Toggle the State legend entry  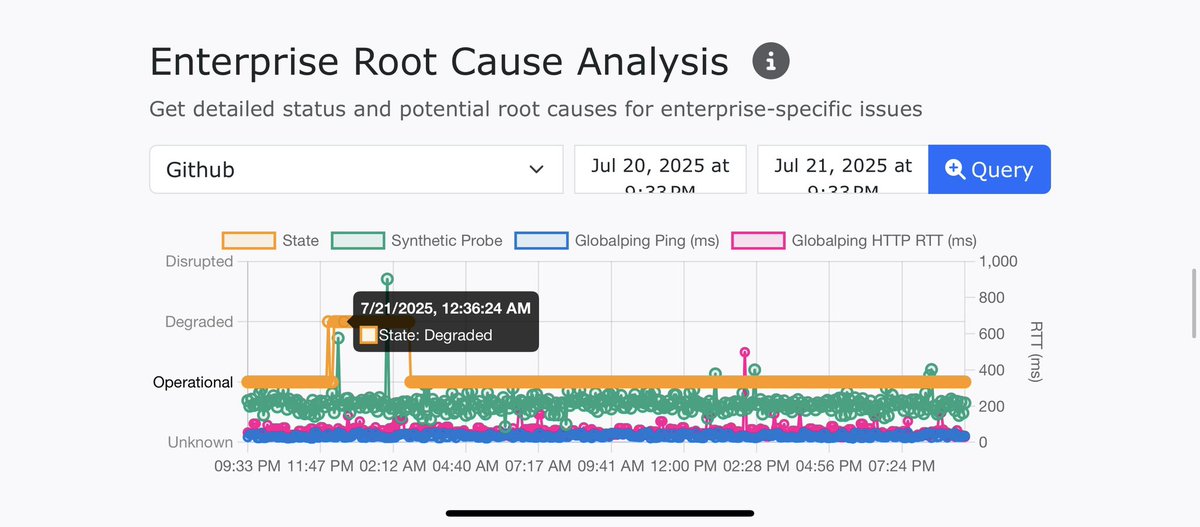(x=270, y=240)
